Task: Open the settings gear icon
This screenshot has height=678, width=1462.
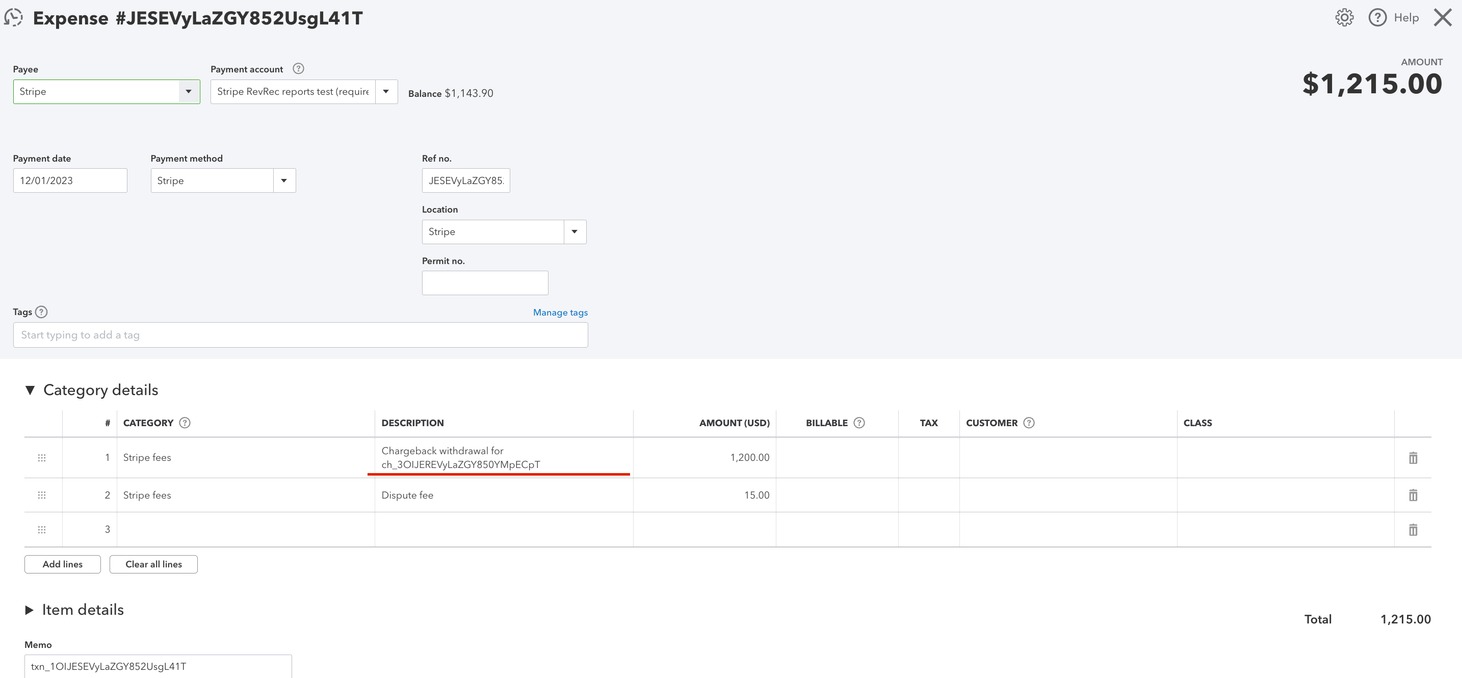Action: [x=1344, y=17]
